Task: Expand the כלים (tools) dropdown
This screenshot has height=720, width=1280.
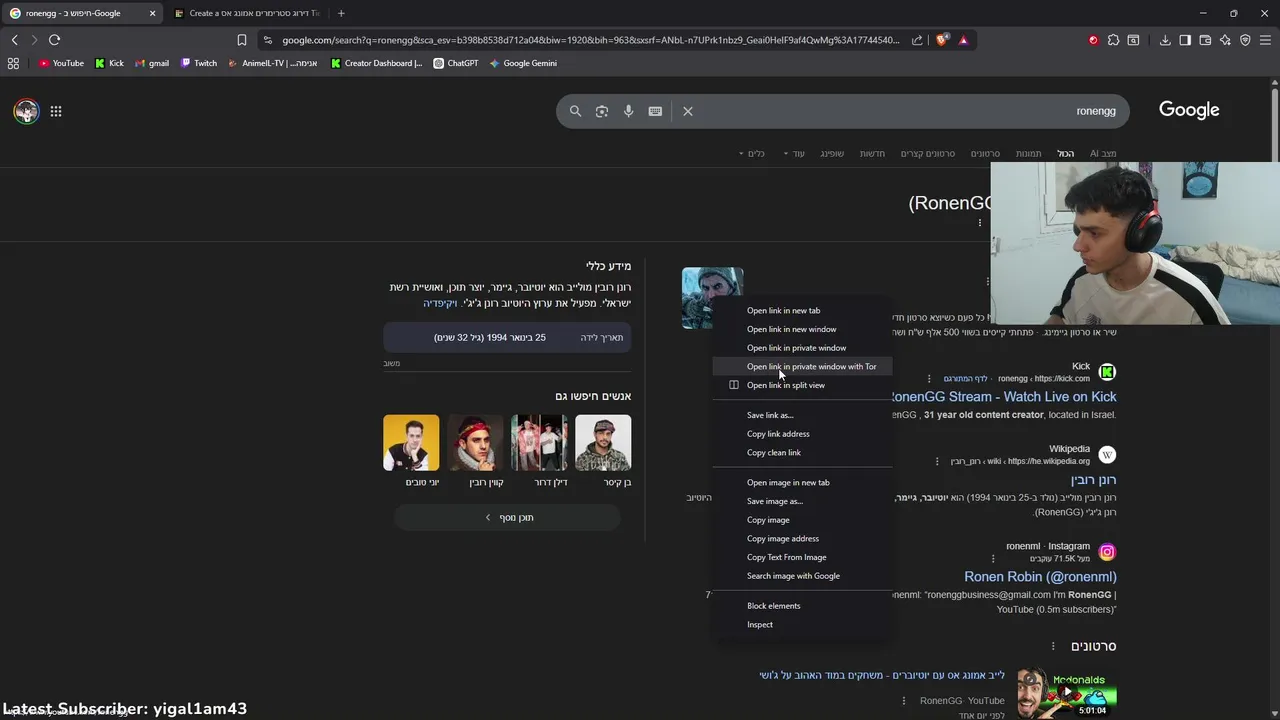Action: (751, 153)
